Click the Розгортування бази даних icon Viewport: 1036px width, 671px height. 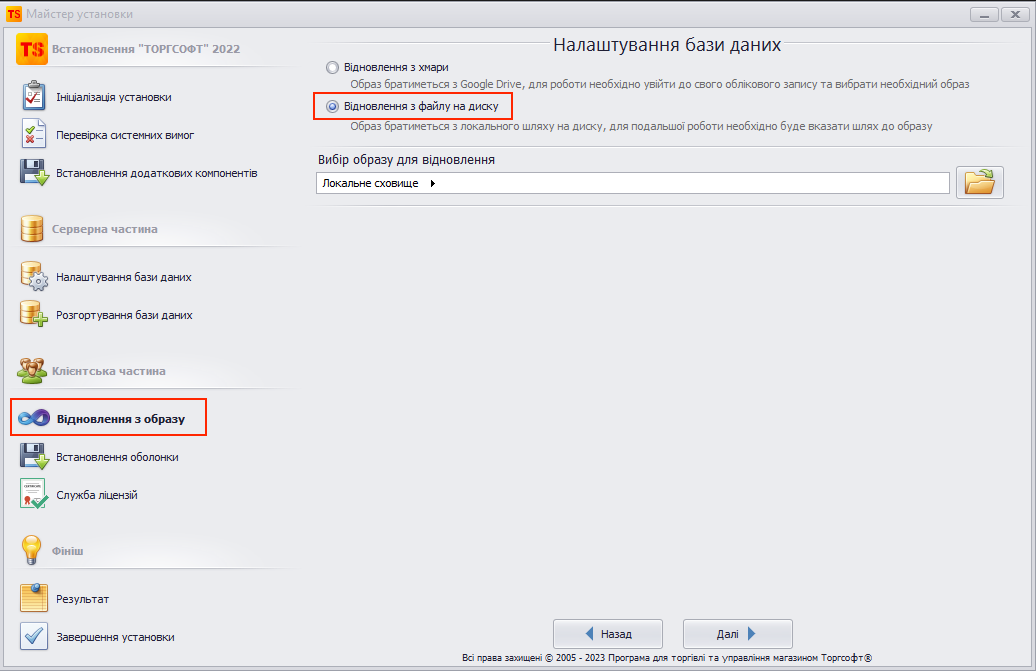[x=33, y=315]
